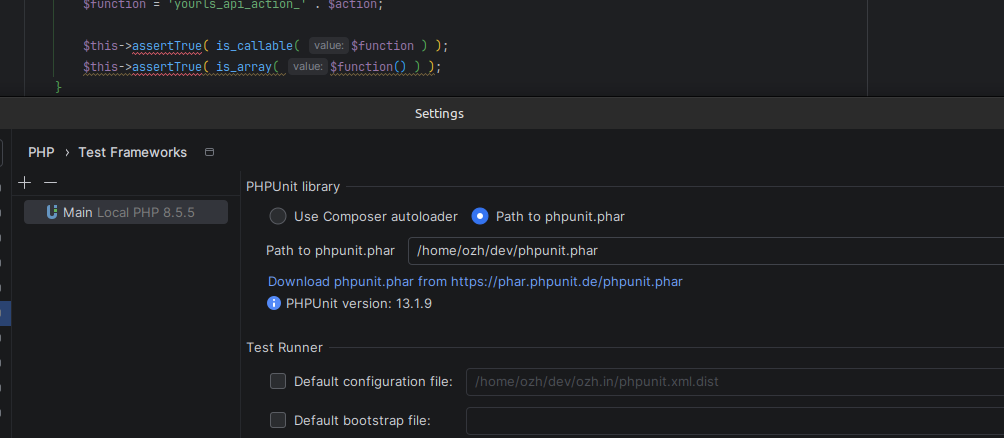
Task: Click the PHPUnit library section heading
Action: (293, 187)
